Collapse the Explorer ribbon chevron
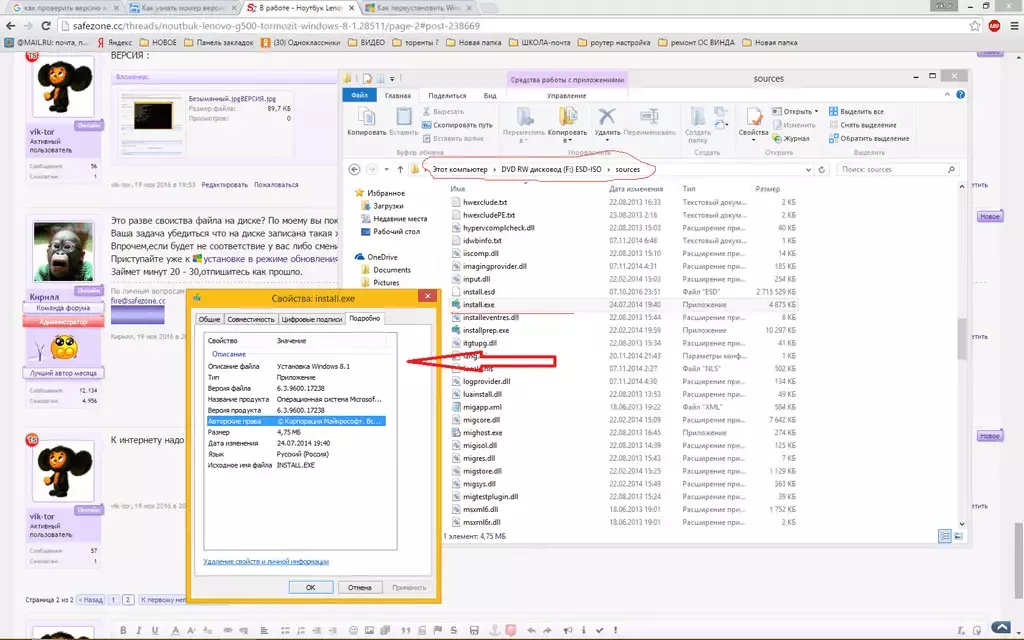The height and width of the screenshot is (640, 1024). point(947,95)
